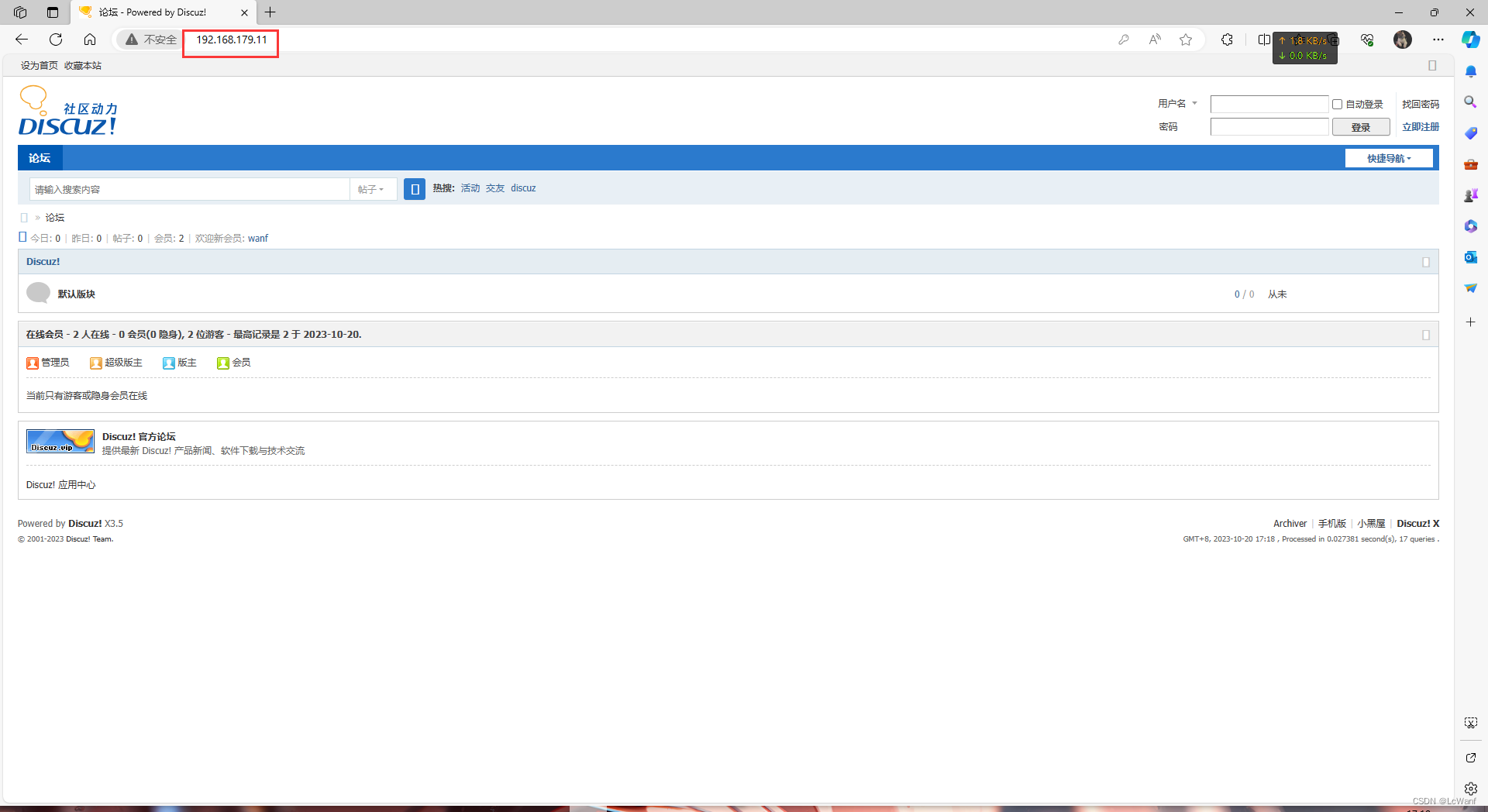
Task: Open browser essentials heart icon
Action: [x=1367, y=40]
